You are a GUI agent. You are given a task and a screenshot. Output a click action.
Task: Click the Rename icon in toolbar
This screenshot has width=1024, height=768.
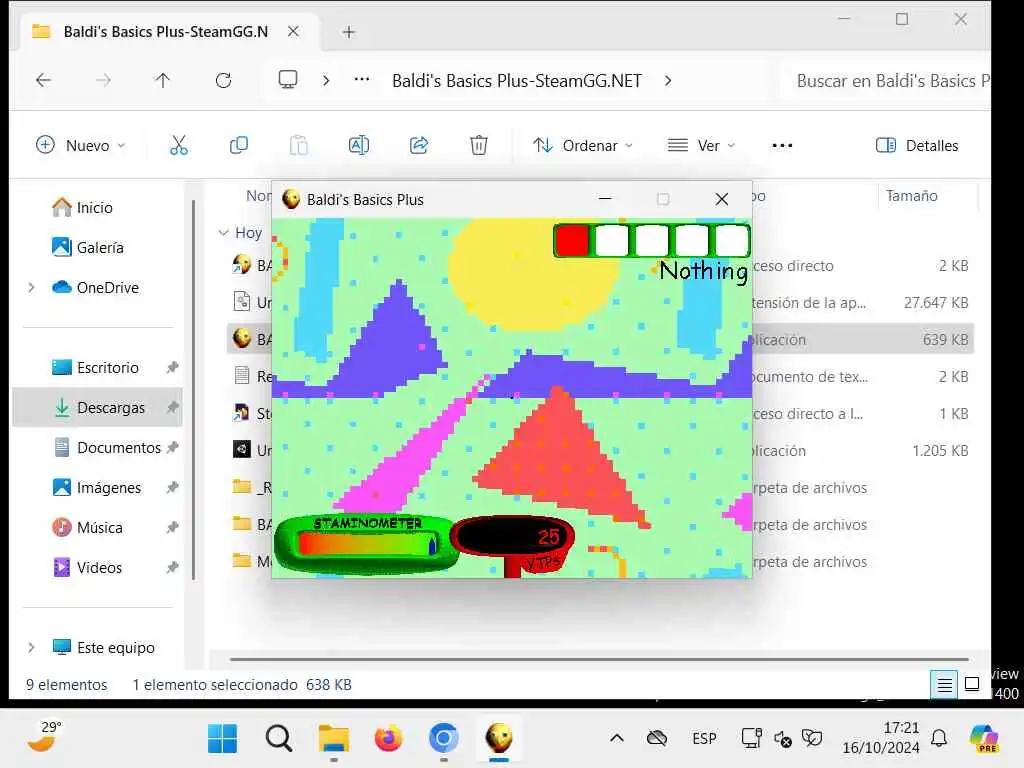(x=359, y=145)
